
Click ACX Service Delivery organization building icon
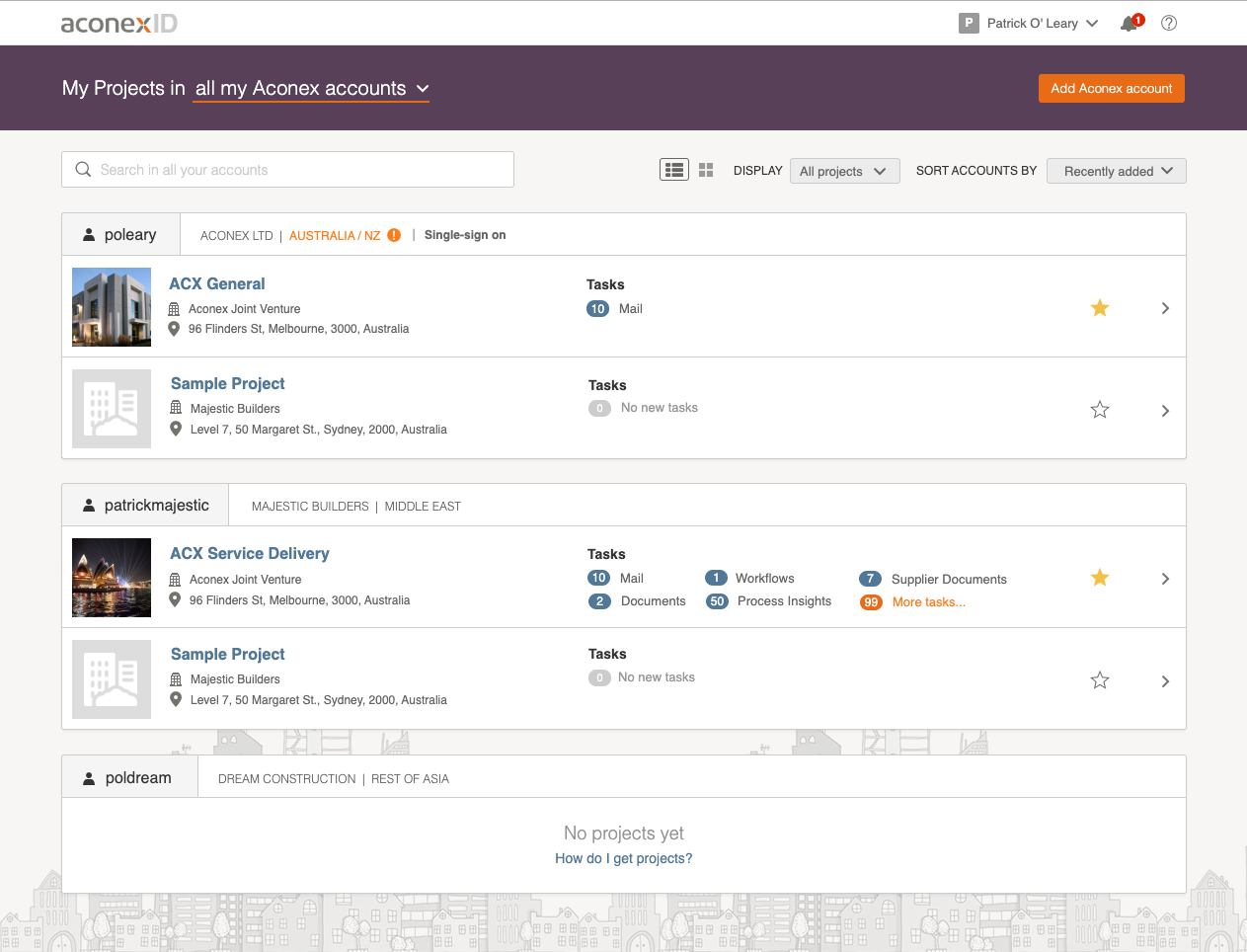175,580
